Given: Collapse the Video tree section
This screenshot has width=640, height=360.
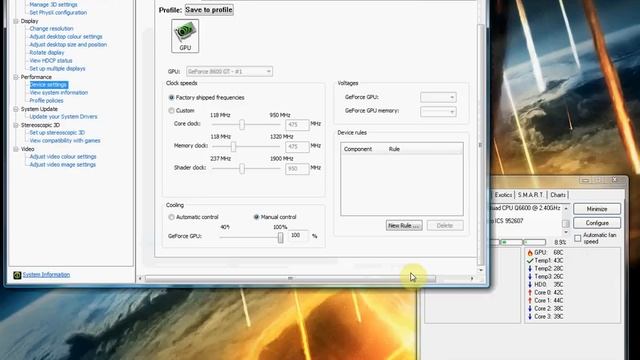Looking at the screenshot, I should (x=16, y=149).
